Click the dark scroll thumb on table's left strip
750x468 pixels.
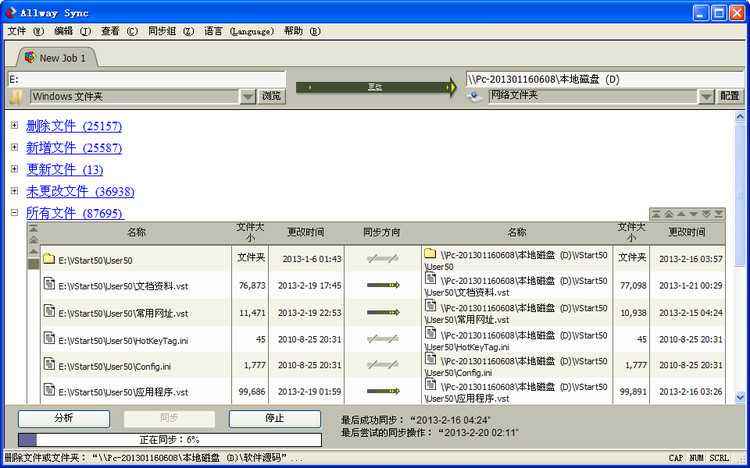pyautogui.click(x=33, y=264)
